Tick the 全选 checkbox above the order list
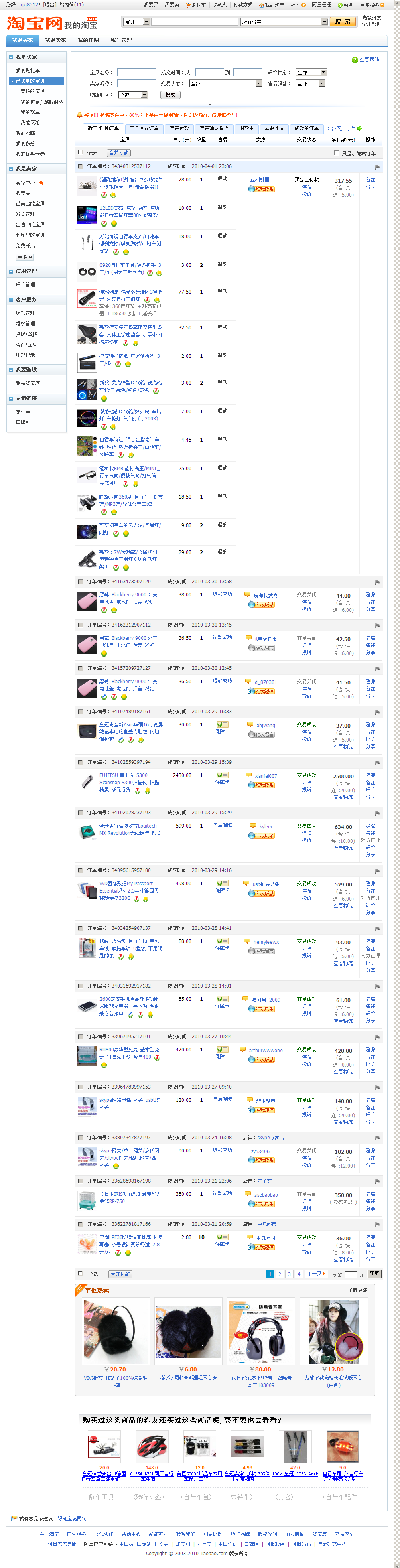This screenshot has width=400, height=1568. (80, 152)
